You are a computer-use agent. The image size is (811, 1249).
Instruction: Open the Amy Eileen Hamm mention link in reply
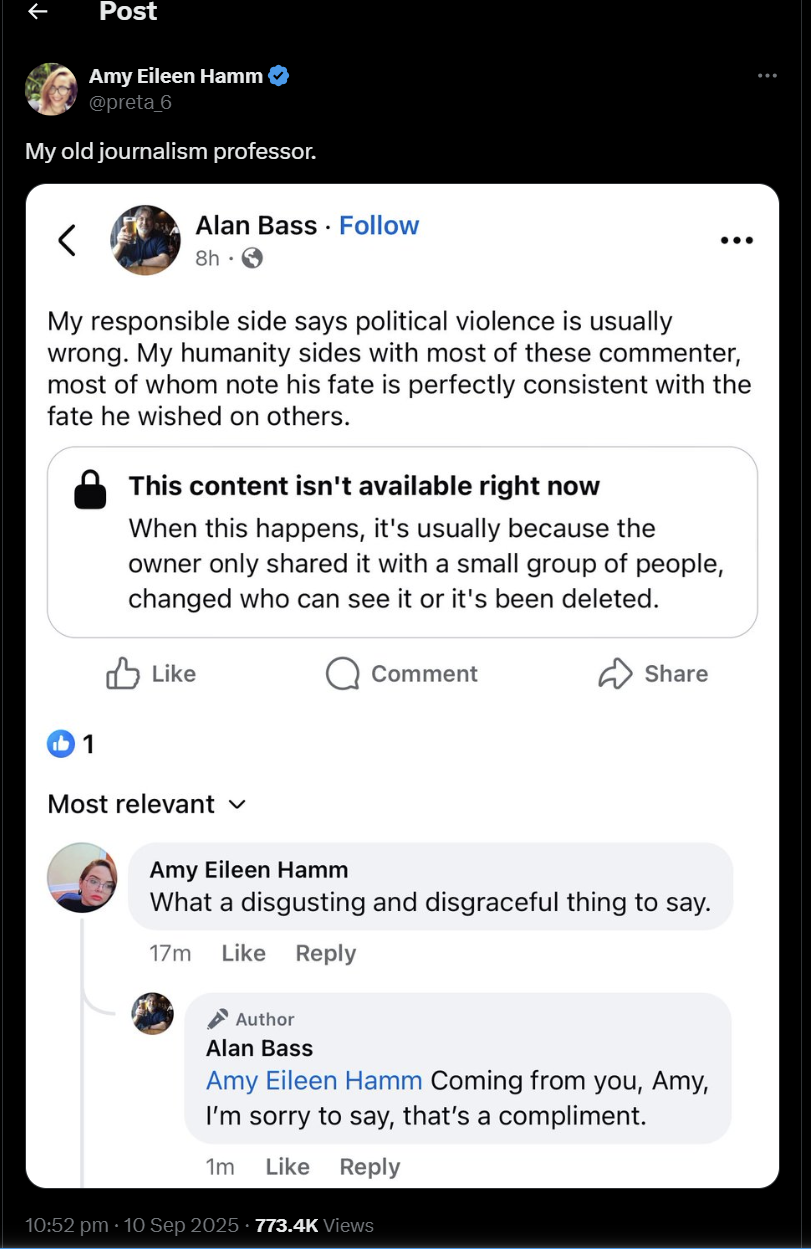pyautogui.click(x=315, y=1080)
